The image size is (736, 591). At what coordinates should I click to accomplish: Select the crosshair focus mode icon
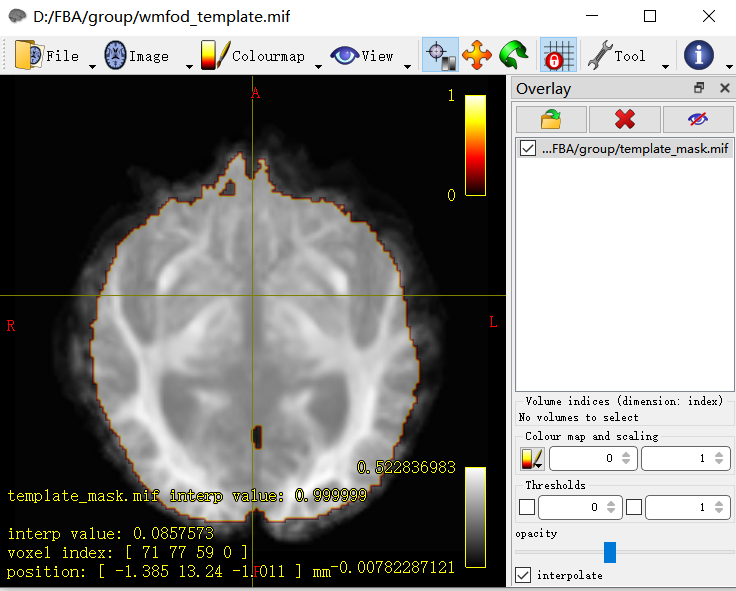(x=440, y=56)
